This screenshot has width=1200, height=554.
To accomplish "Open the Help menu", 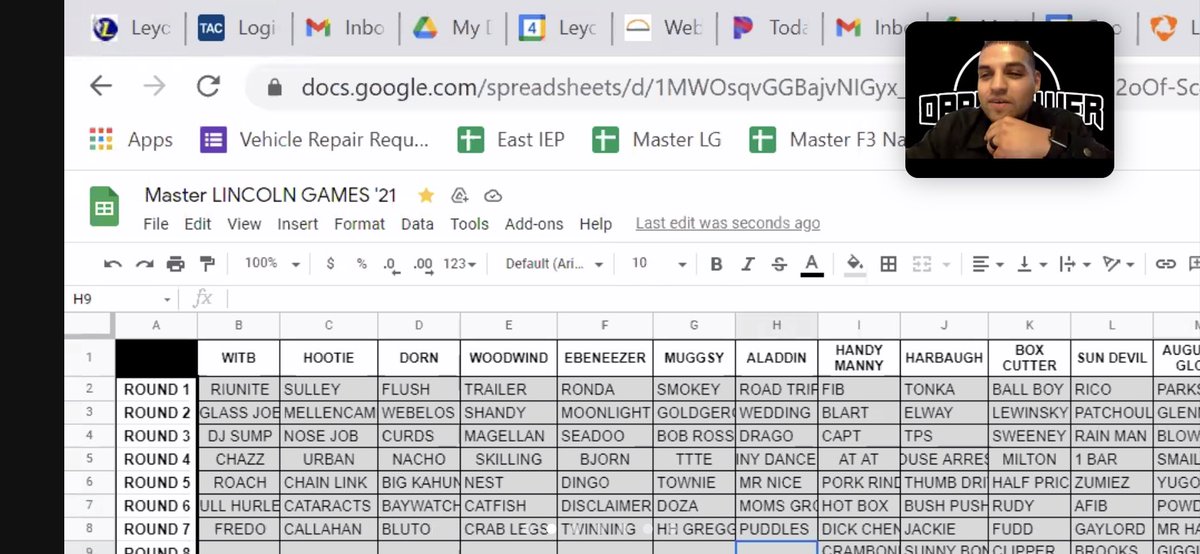I will 596,224.
